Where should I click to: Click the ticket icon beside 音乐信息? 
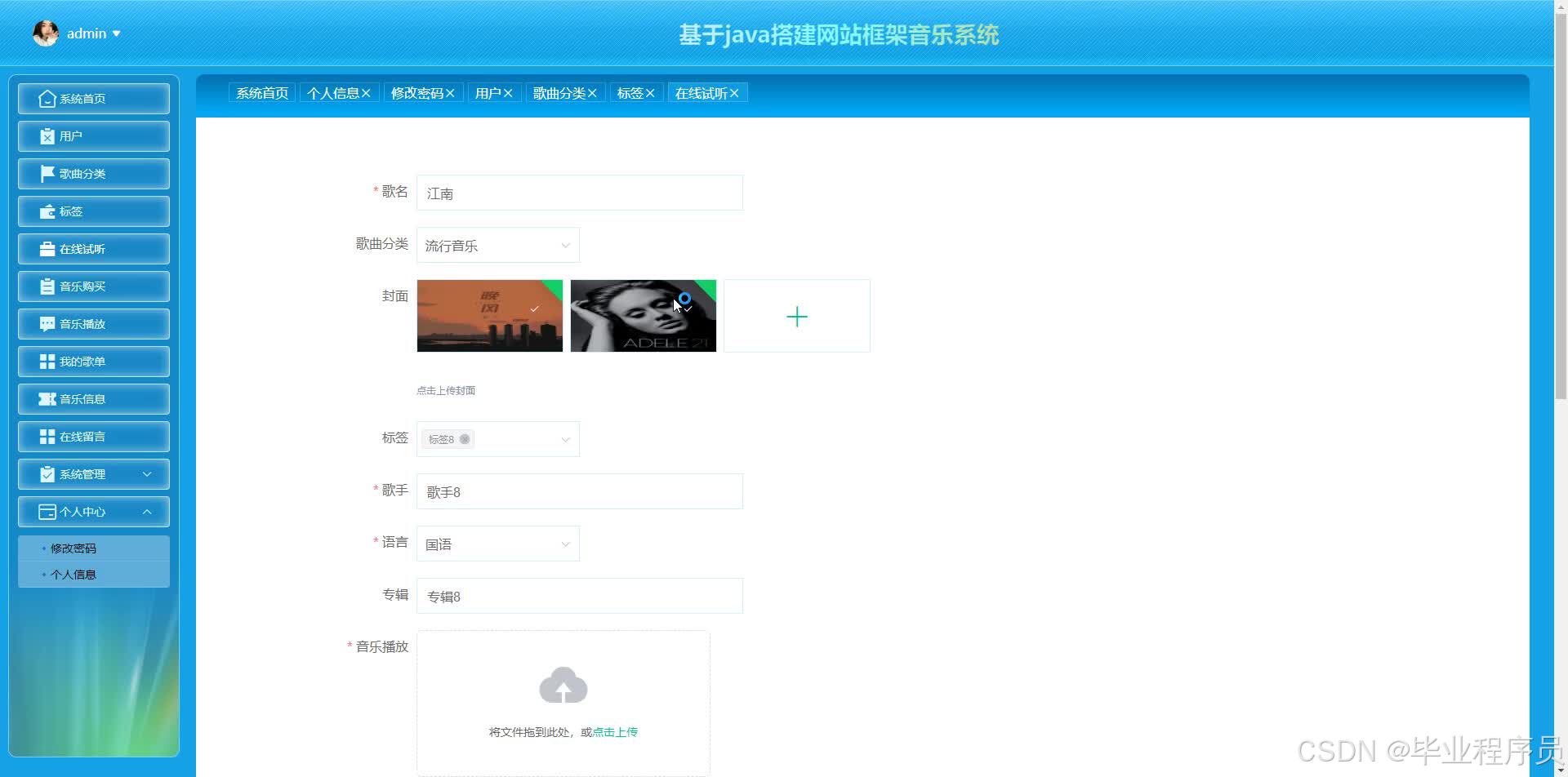pos(47,399)
